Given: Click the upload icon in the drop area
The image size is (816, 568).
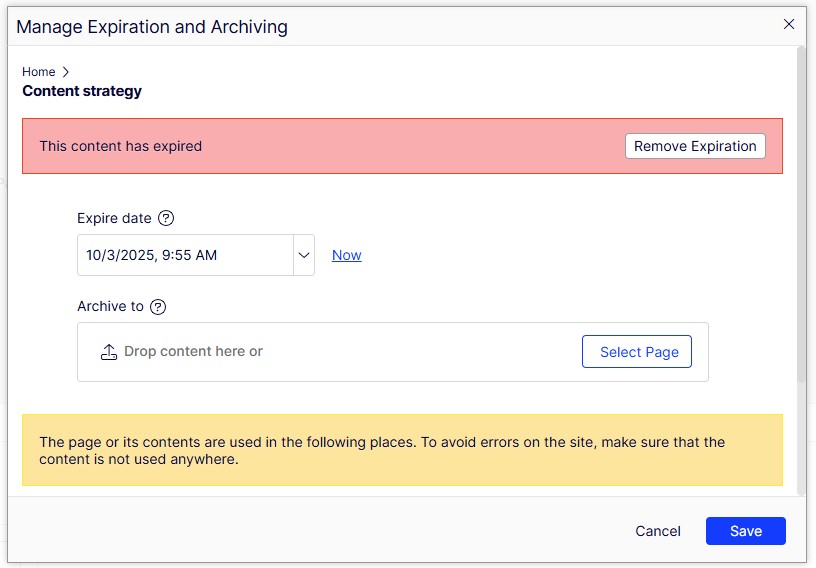Looking at the screenshot, I should 109,352.
